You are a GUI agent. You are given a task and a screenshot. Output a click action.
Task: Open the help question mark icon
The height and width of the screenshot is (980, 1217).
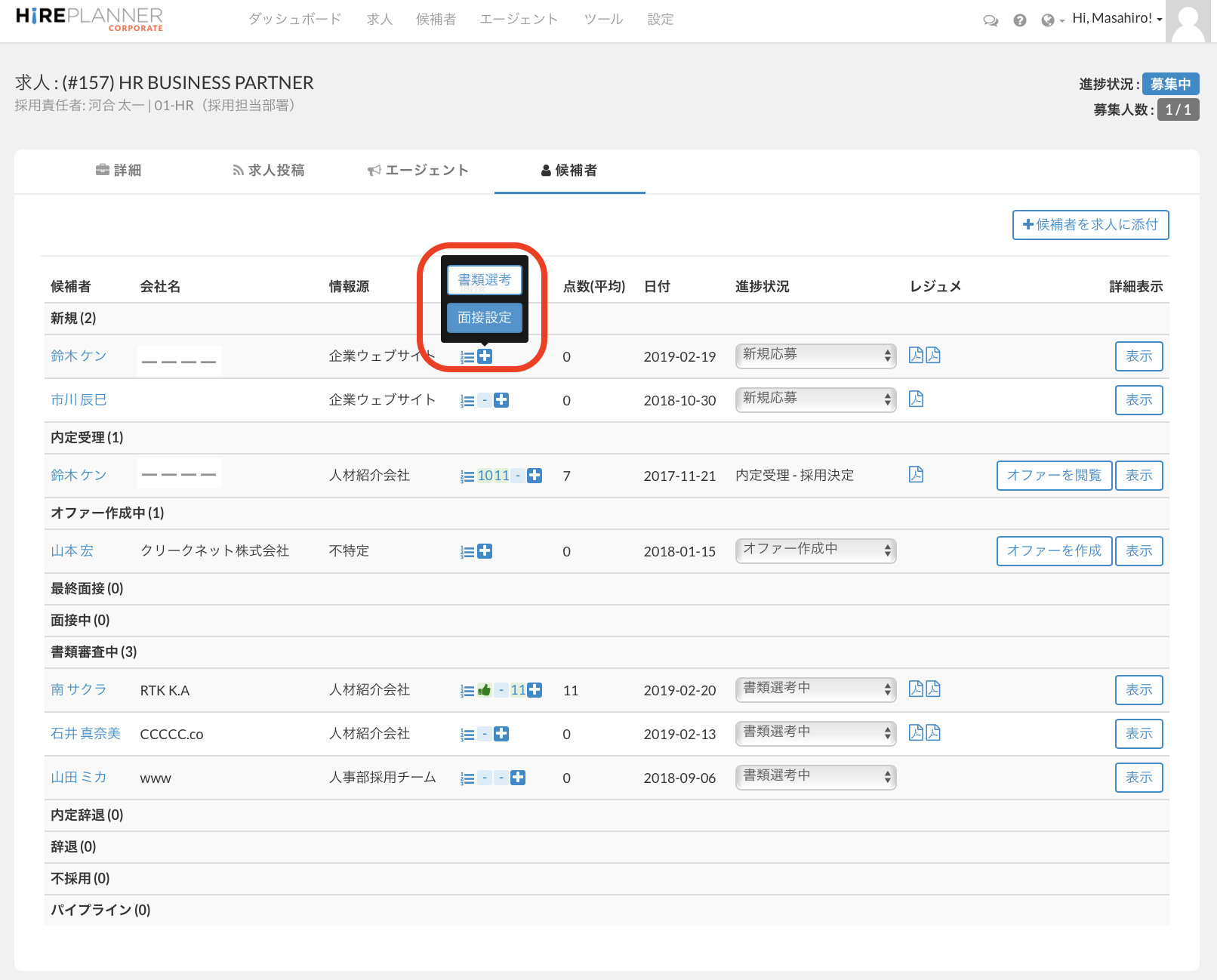tap(1019, 20)
